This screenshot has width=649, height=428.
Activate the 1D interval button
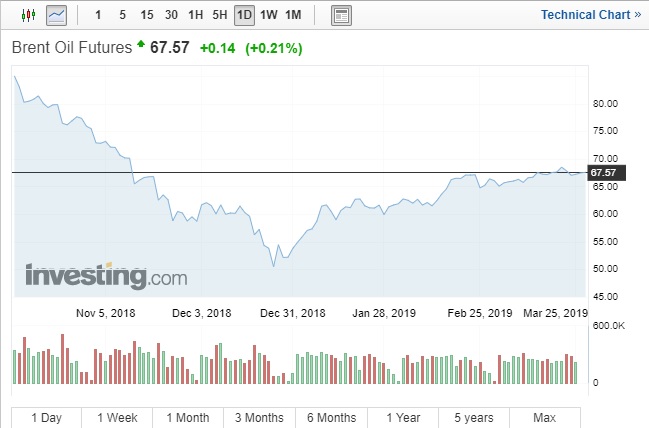coord(245,15)
